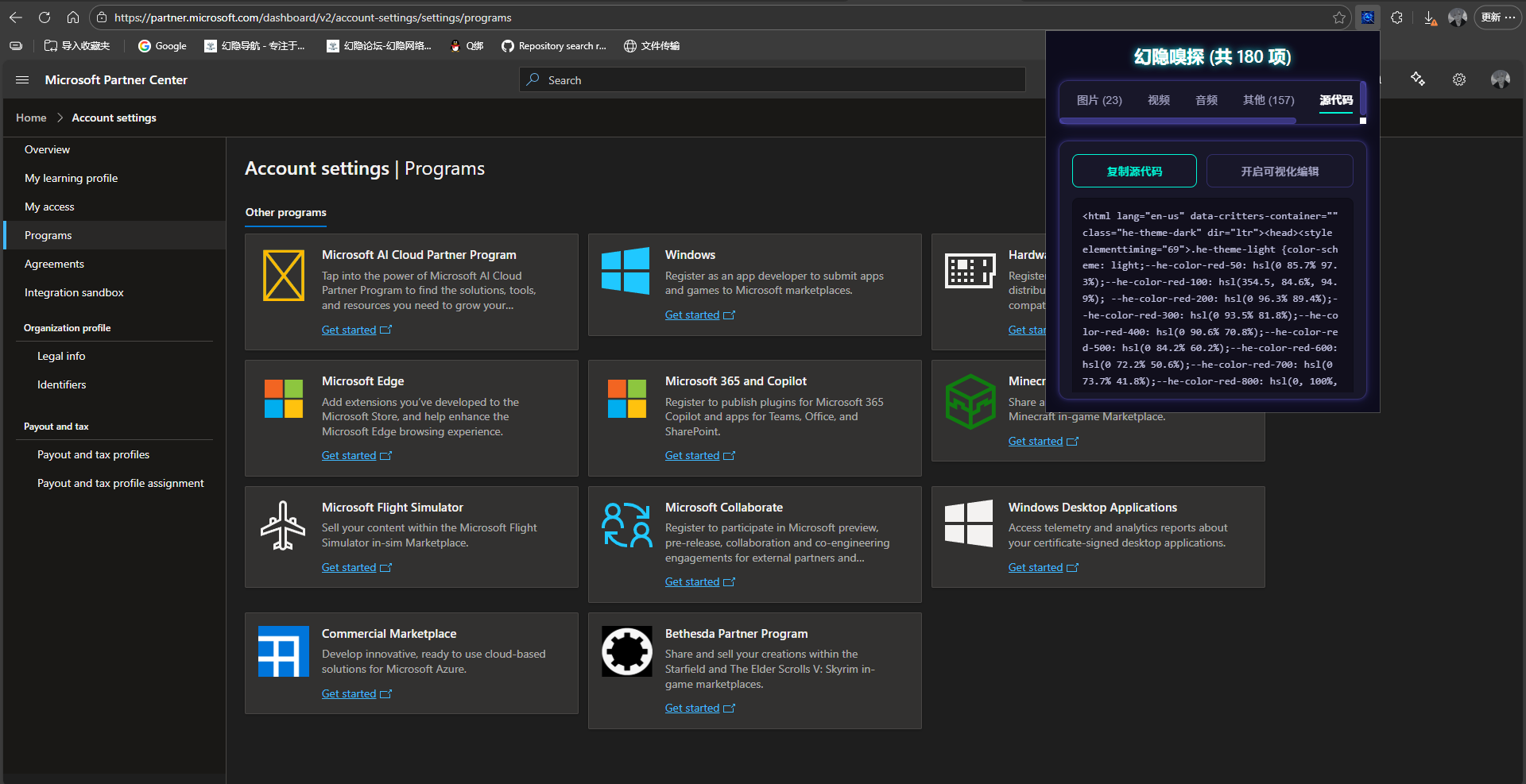The width and height of the screenshot is (1526, 784).
Task: Switch to the 其他 (157) tab
Action: coord(1268,100)
